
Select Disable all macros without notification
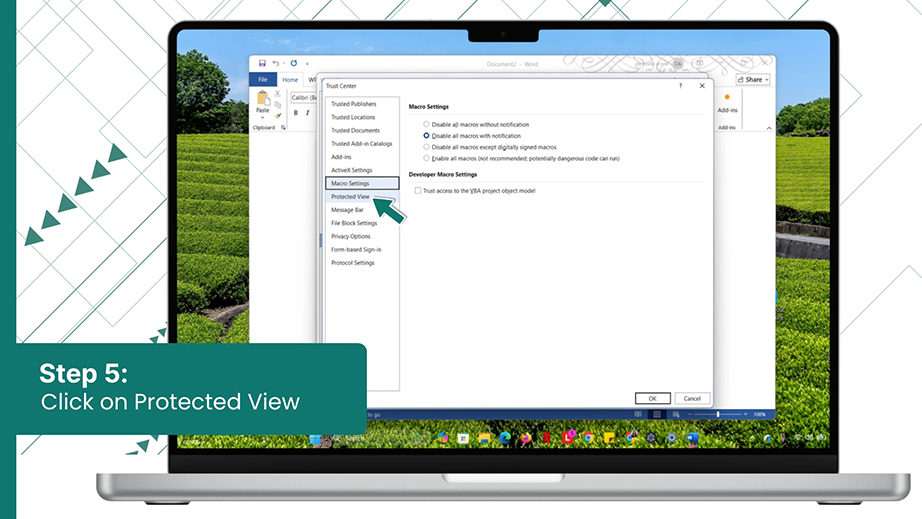coord(426,125)
